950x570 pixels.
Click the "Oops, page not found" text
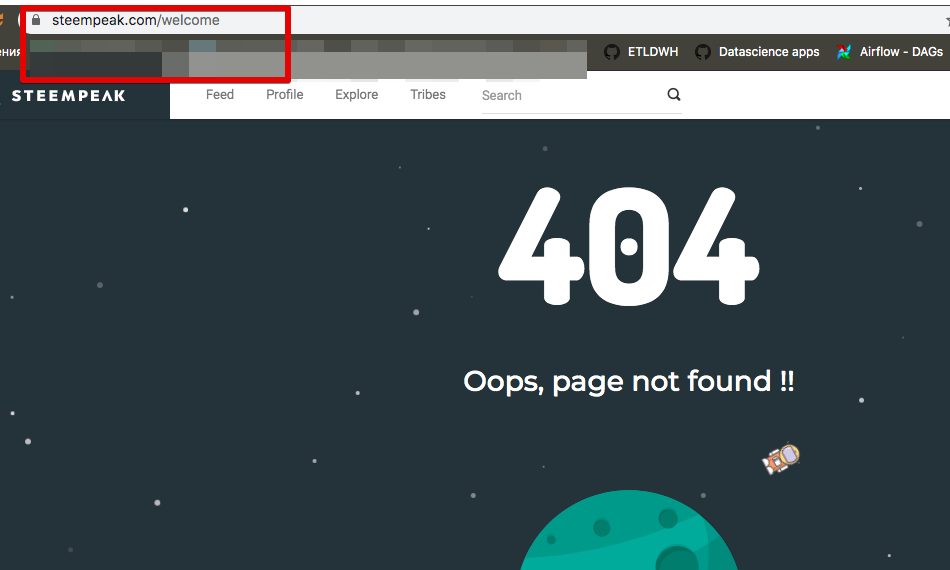coord(628,381)
